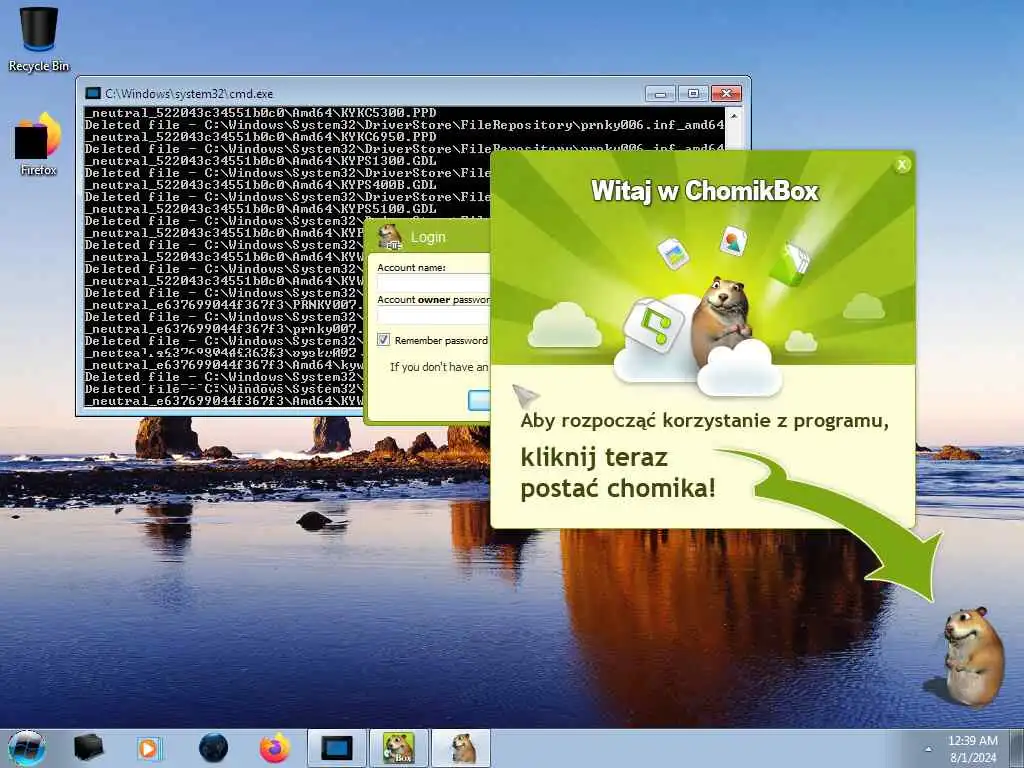The width and height of the screenshot is (1024, 768).
Task: Click the 'kliknij teraz' text in the popup
Action: tap(594, 457)
